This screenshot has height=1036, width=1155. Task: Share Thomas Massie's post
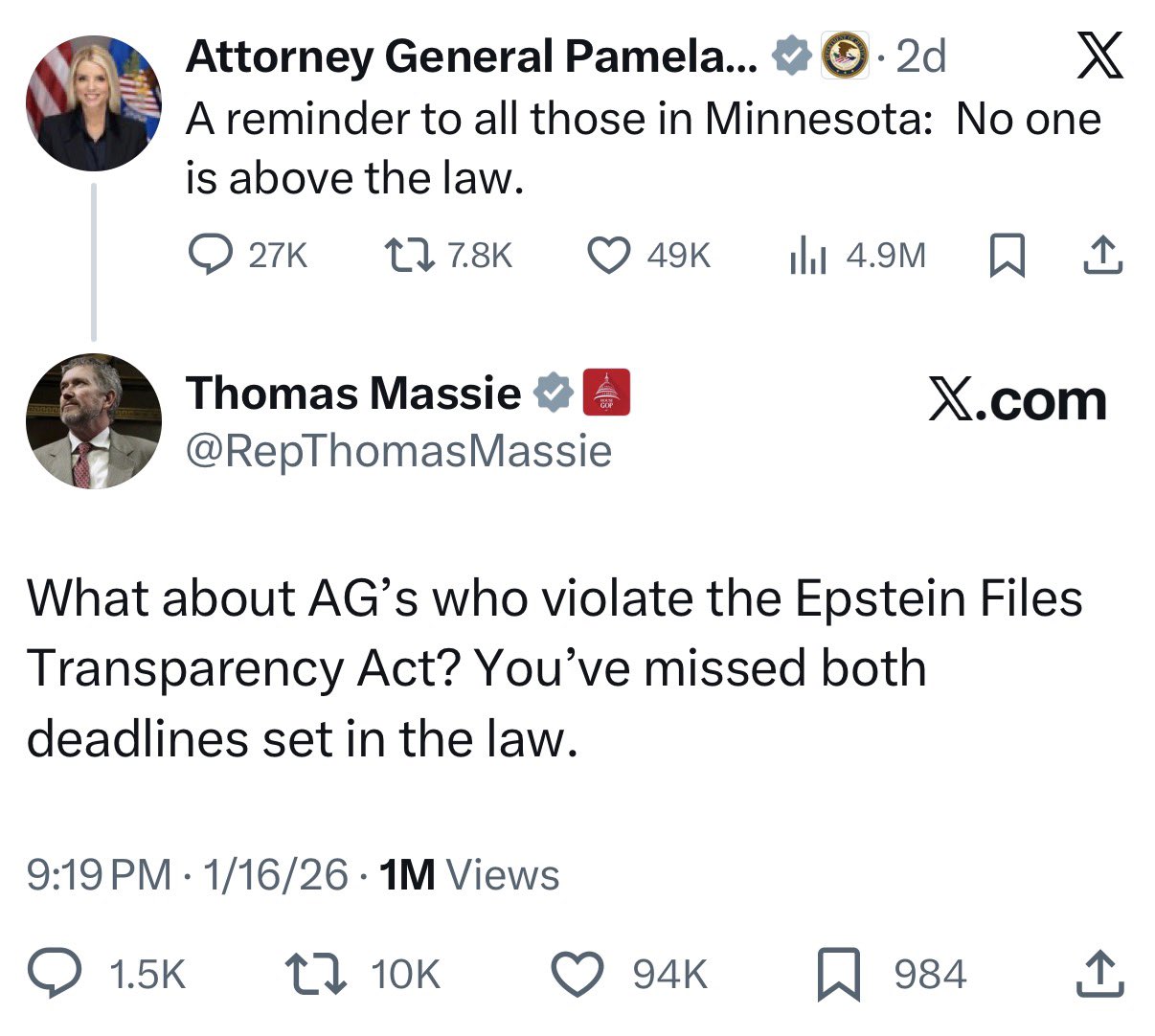pos(1101,974)
